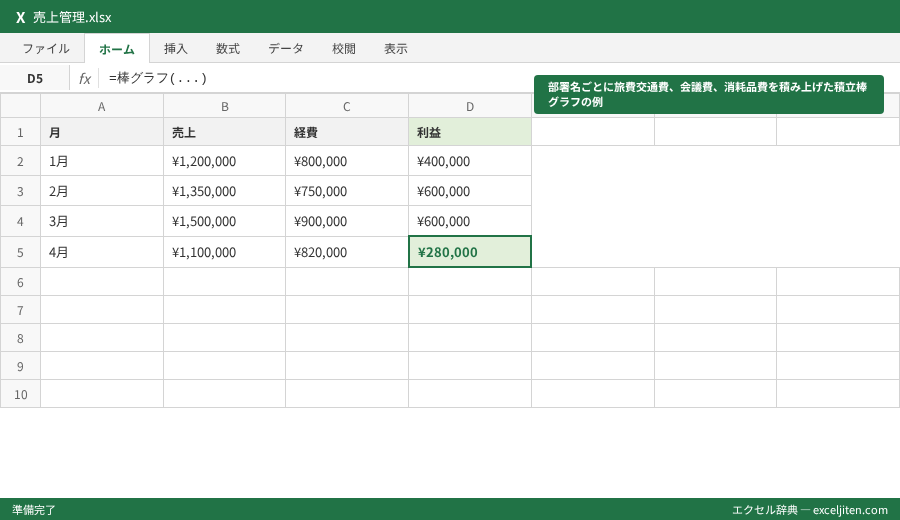Open the ファイル tab

46,49
